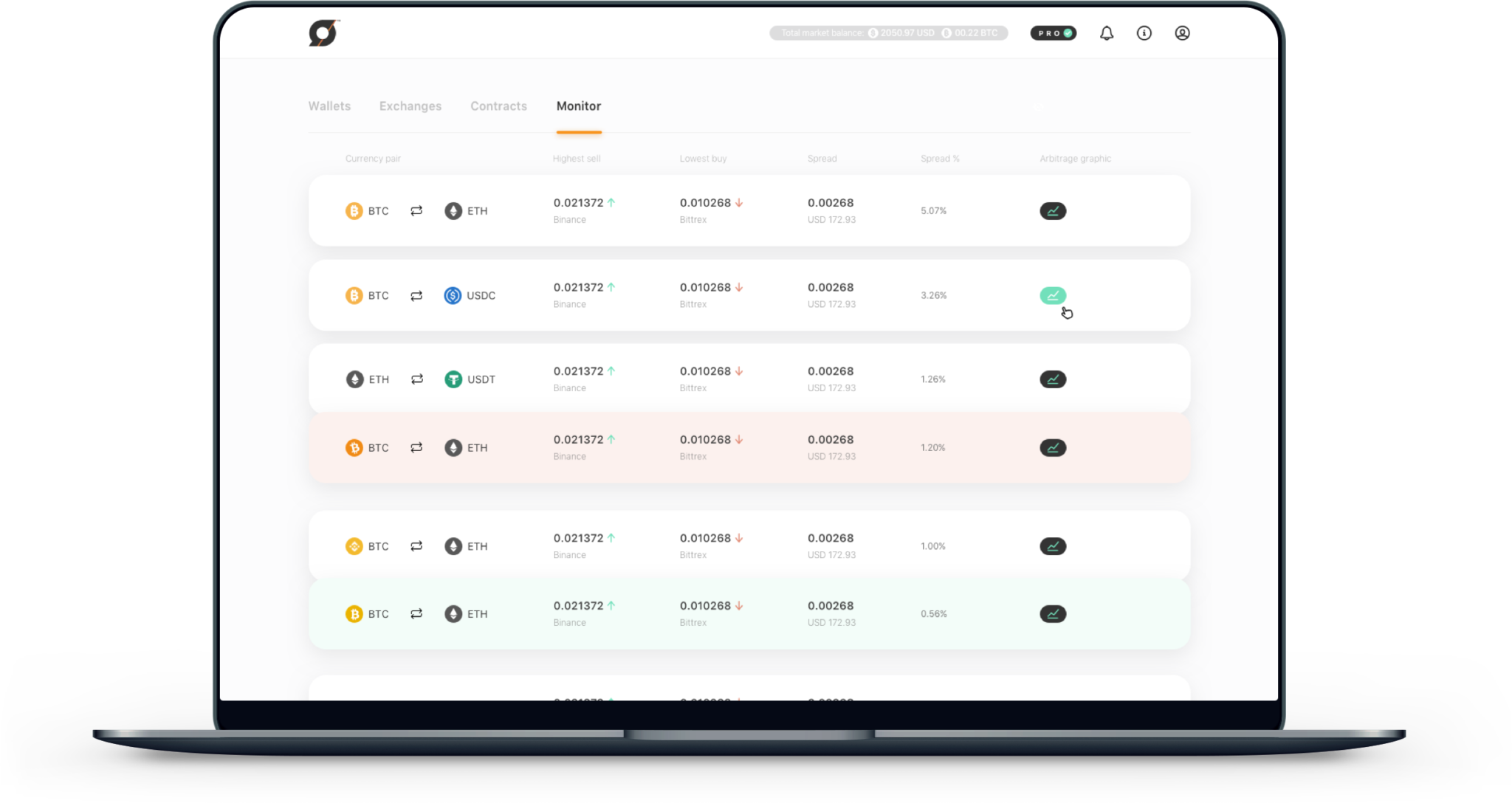Screen dimensions: 1512x803
Task: Click 1.00% spread value
Action: [932, 546]
